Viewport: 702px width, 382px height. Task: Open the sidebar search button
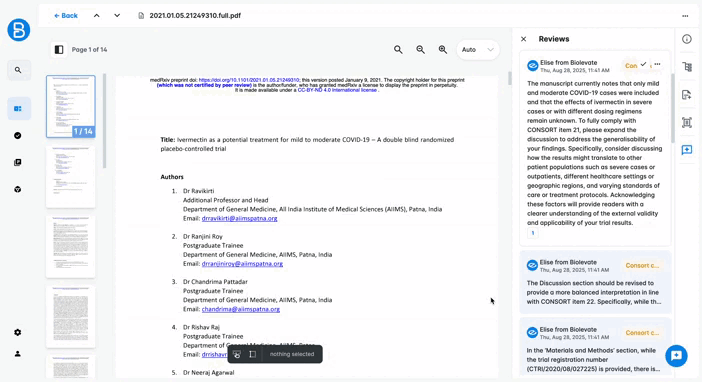(x=19, y=70)
